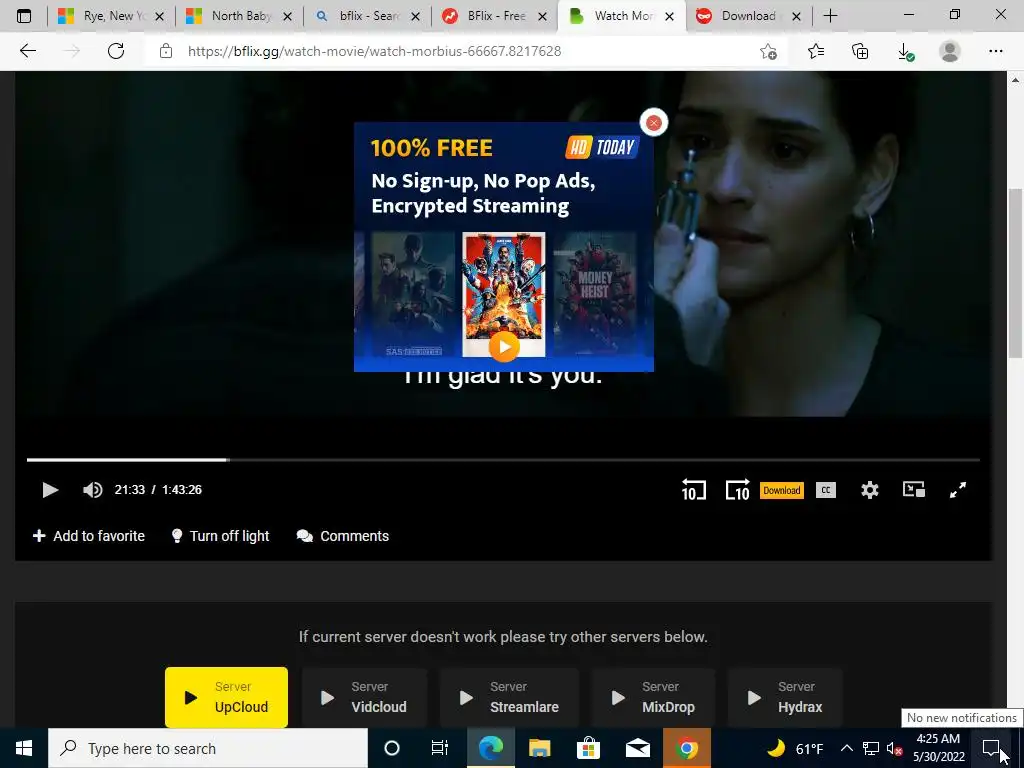This screenshot has width=1024, height=768.
Task: Open profile avatar menu
Action: (x=950, y=51)
